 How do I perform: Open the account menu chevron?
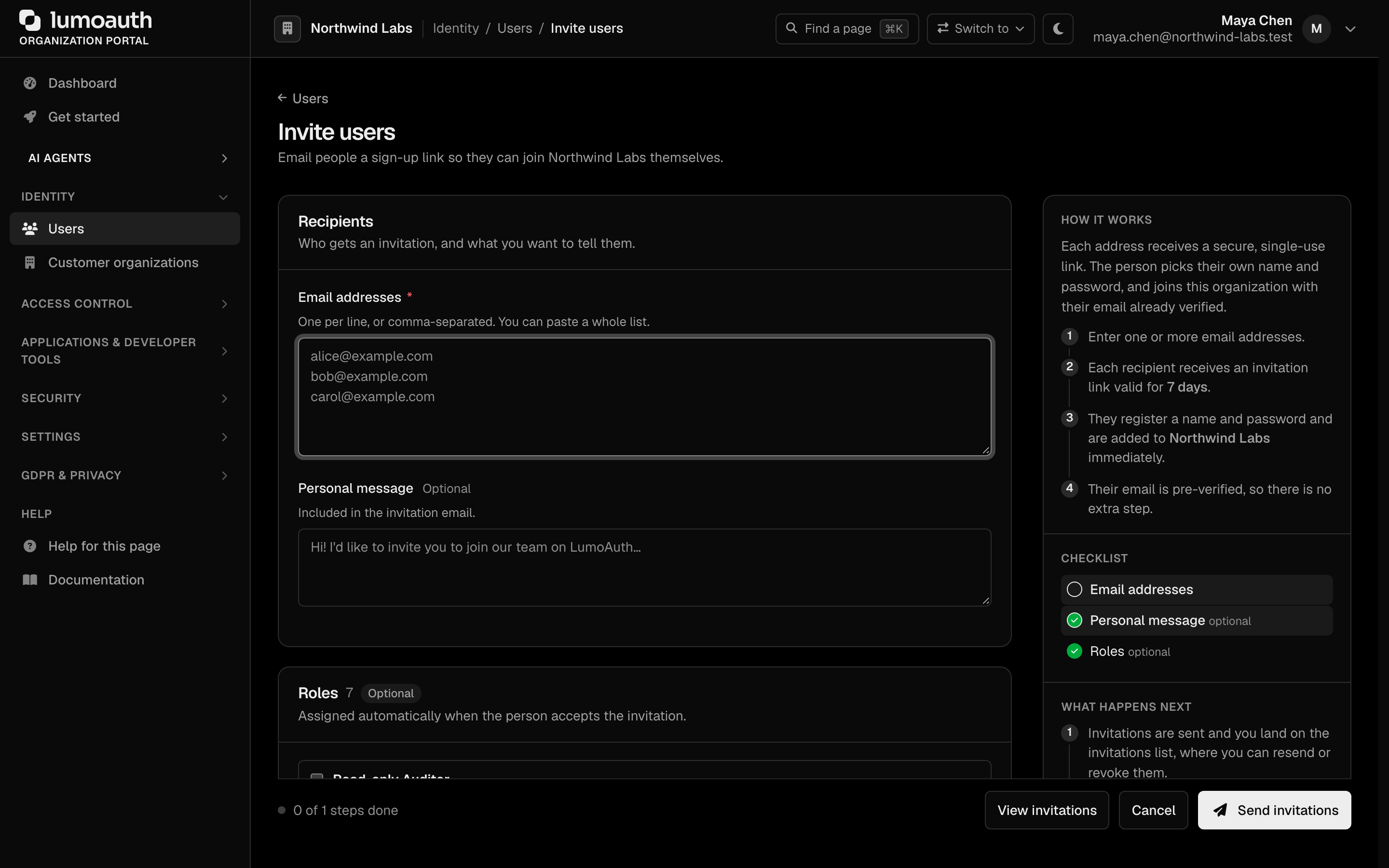tap(1350, 29)
